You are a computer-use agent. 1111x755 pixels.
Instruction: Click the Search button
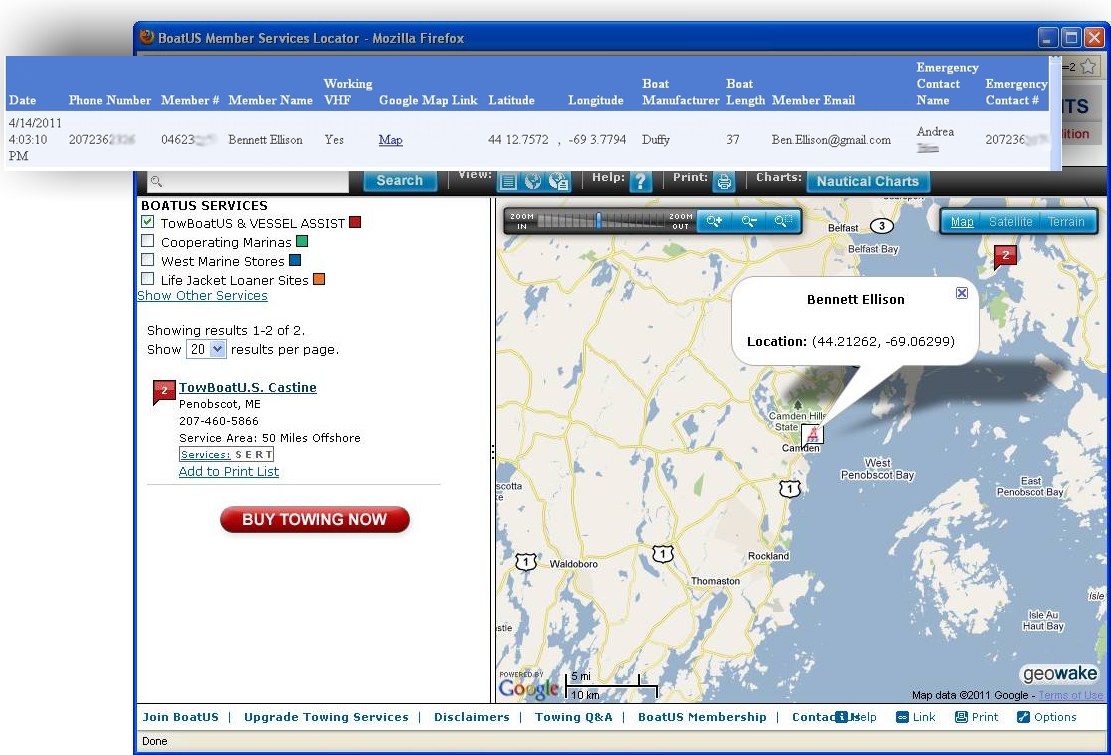tap(400, 181)
